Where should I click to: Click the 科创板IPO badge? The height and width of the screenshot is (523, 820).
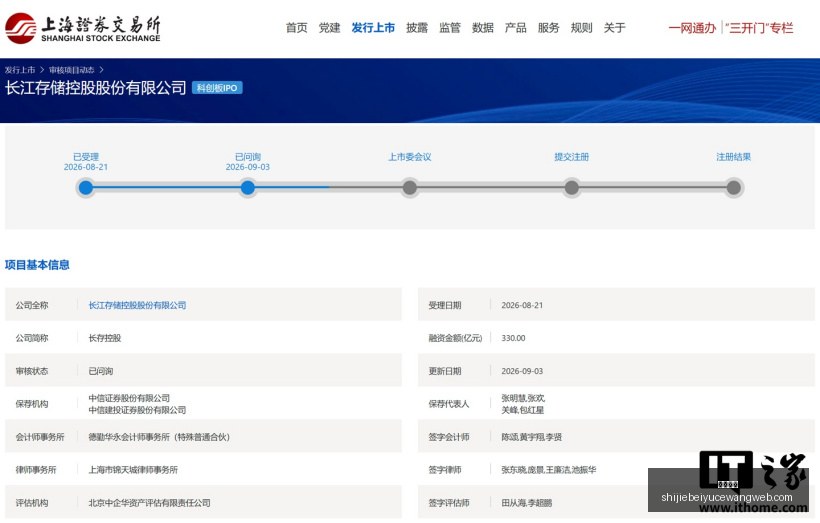(217, 88)
